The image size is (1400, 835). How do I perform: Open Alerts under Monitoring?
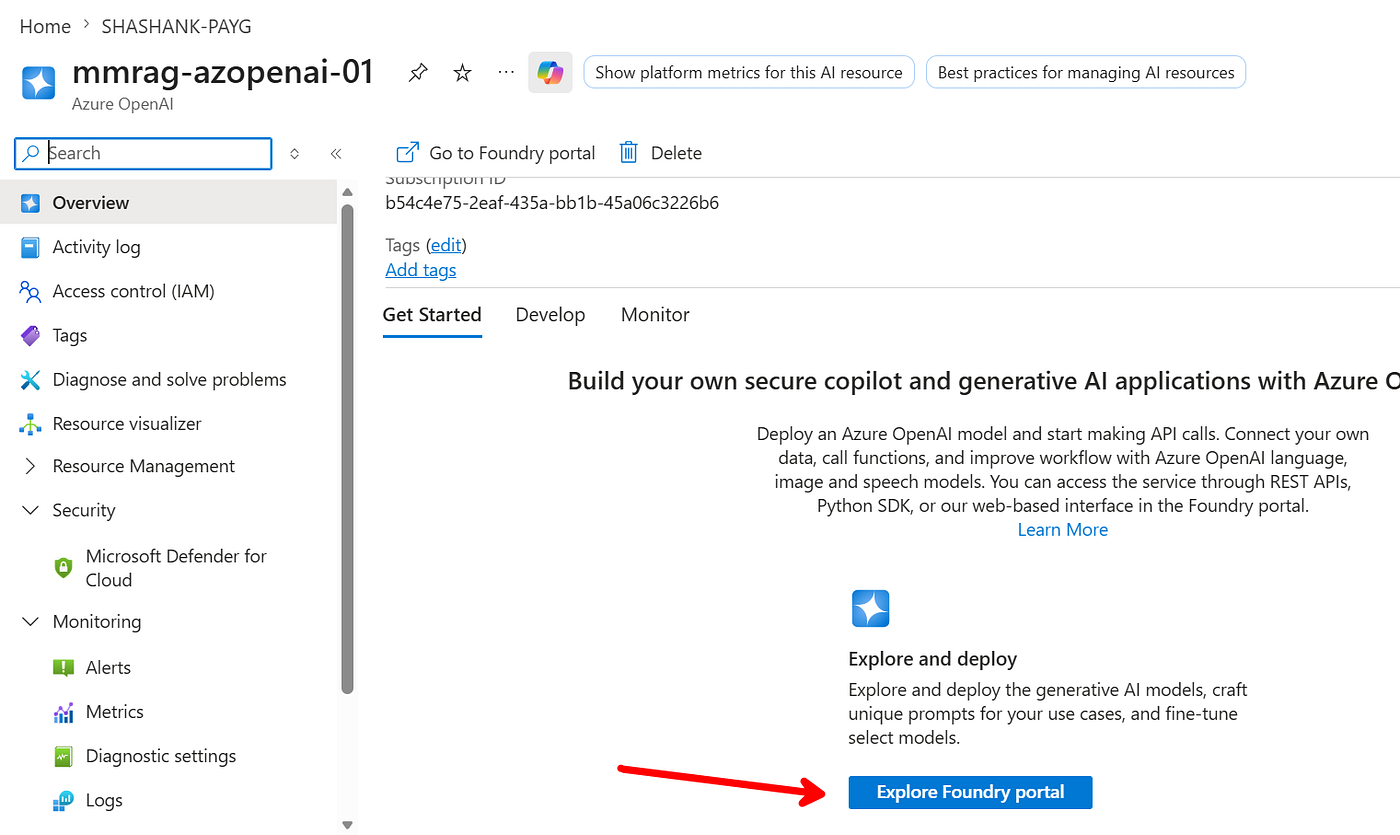pos(108,668)
